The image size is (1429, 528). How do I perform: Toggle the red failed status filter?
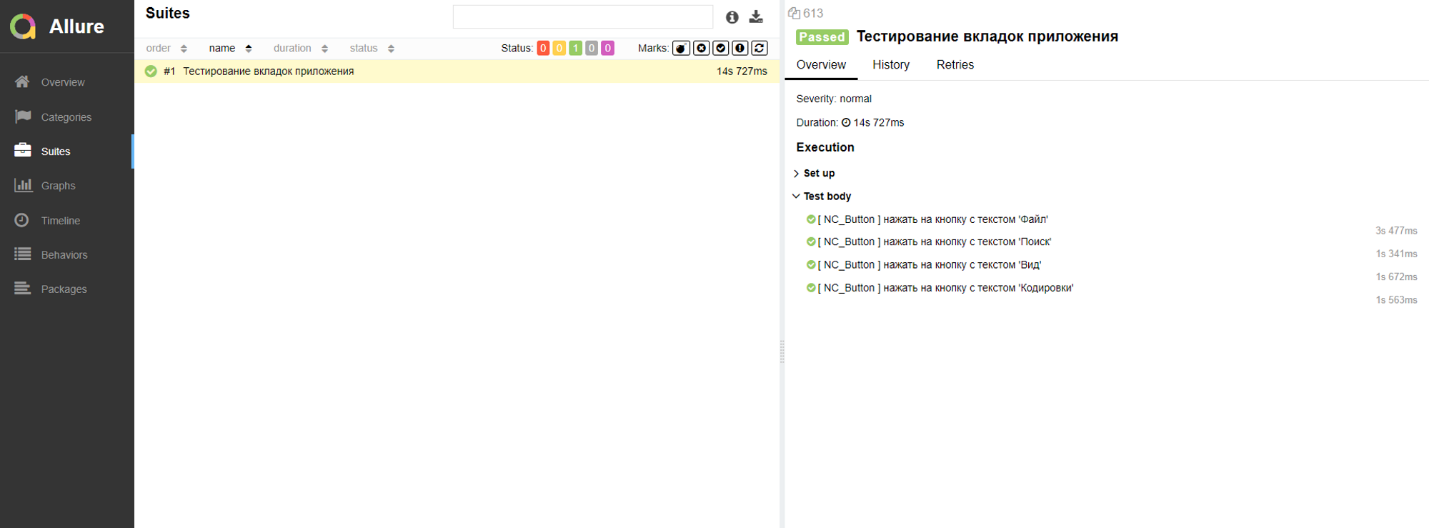pyautogui.click(x=543, y=48)
